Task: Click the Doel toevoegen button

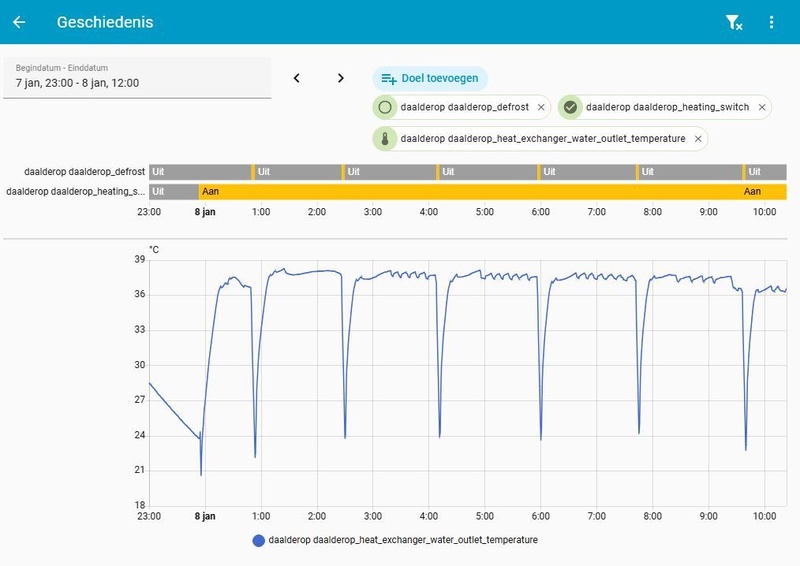Action: coord(430,79)
